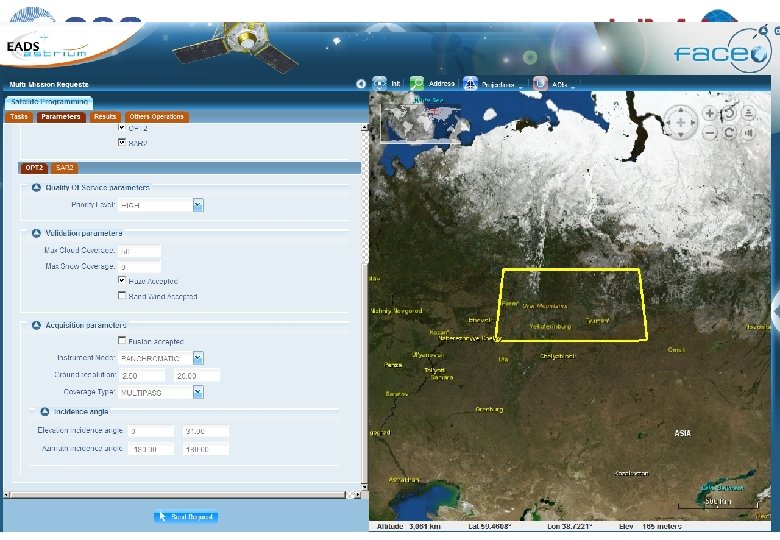The image size is (780, 540).
Task: Click Max Cloud Coverage input field
Action: (x=139, y=252)
